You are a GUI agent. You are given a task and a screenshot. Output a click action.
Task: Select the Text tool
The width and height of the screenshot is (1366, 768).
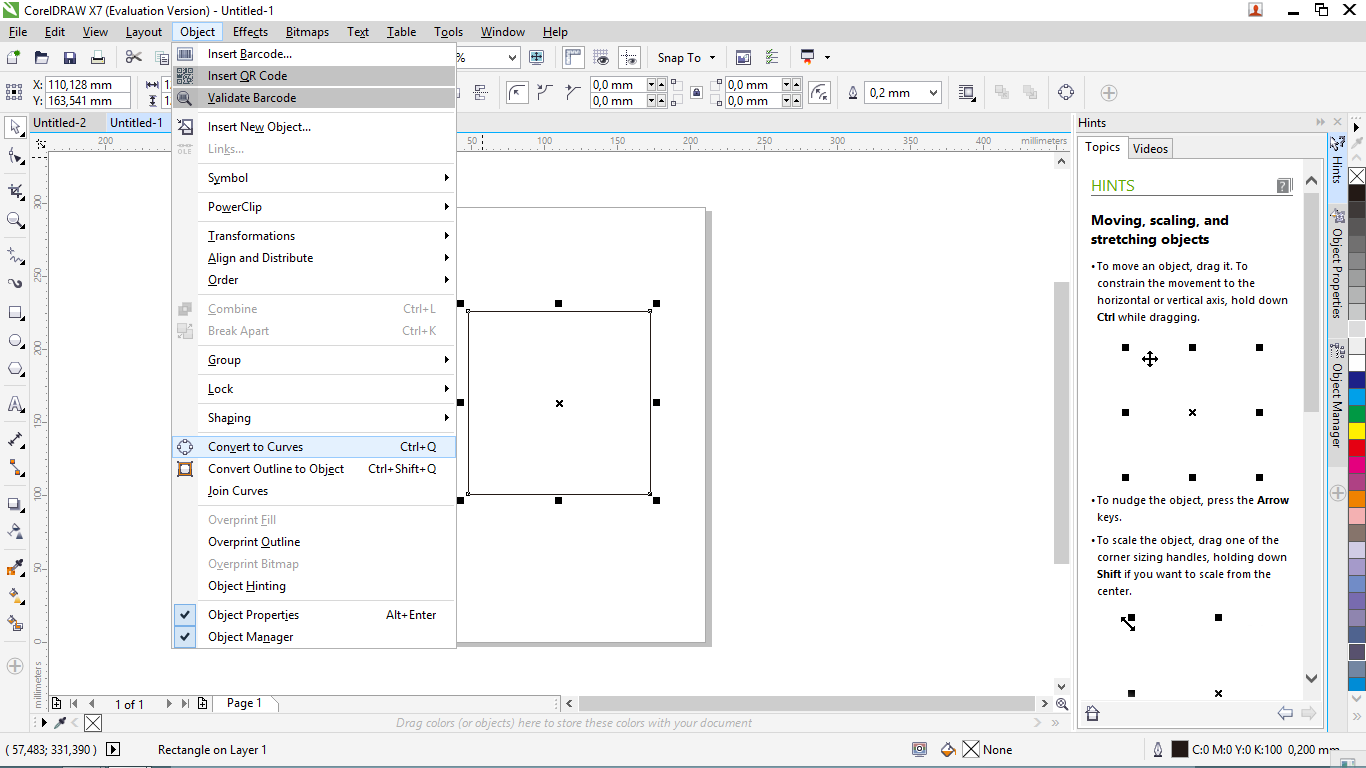tap(15, 405)
